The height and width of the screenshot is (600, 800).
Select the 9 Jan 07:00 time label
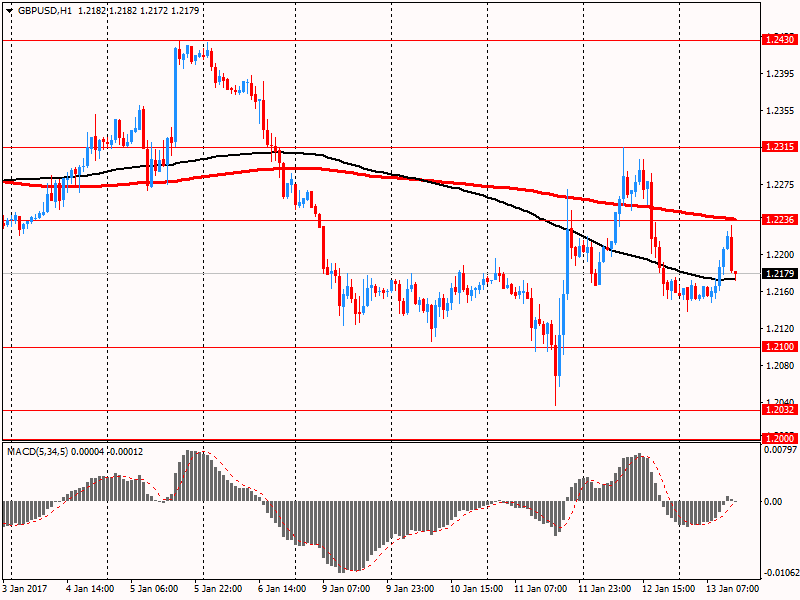346,589
